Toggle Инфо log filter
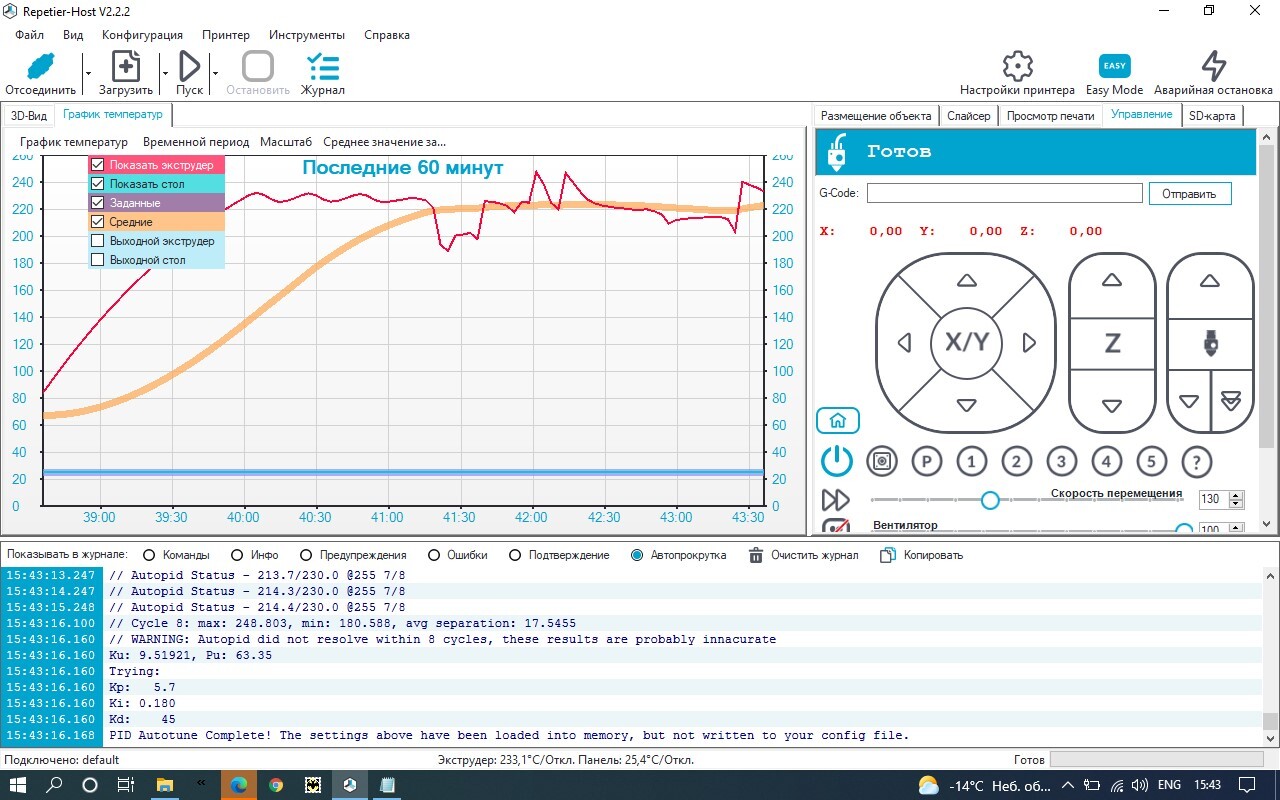Viewport: 1280px width, 800px height. click(237, 555)
